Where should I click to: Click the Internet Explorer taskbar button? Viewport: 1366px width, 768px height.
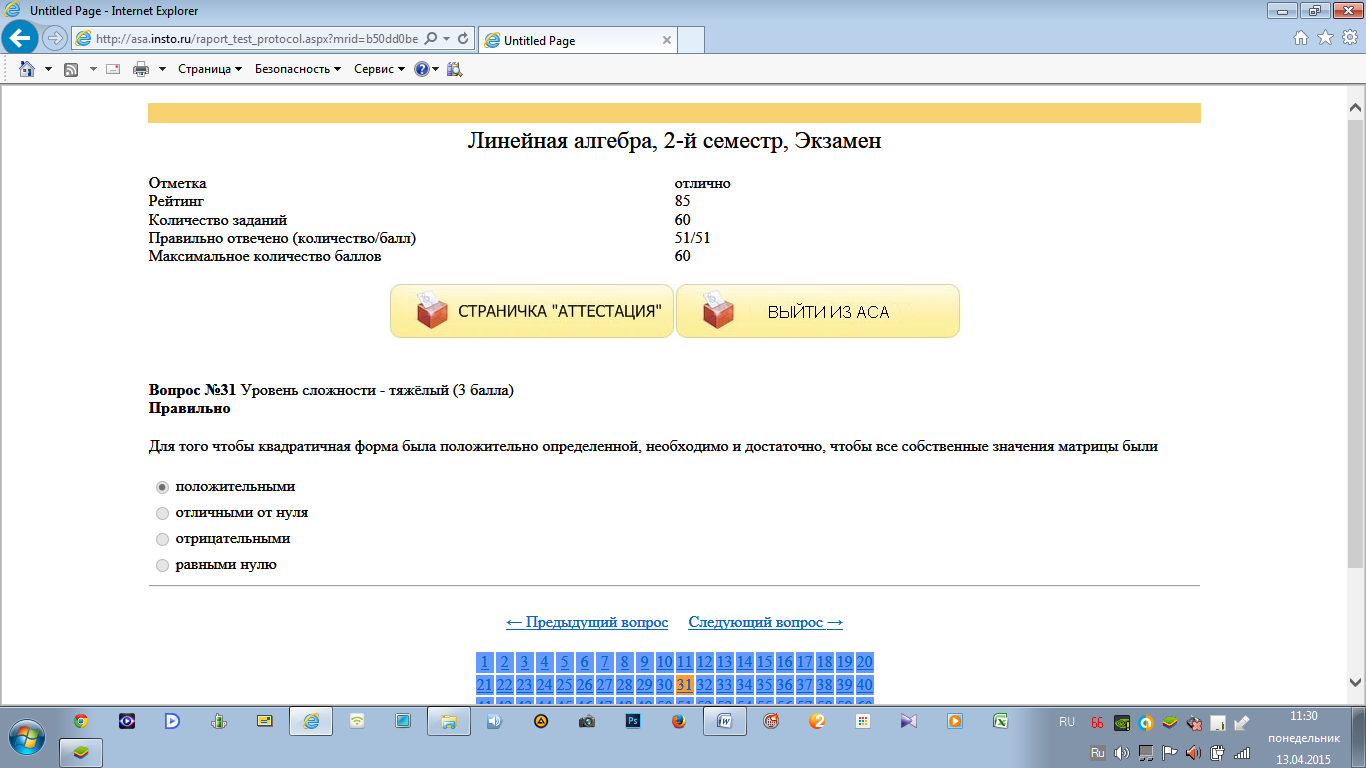click(x=311, y=721)
